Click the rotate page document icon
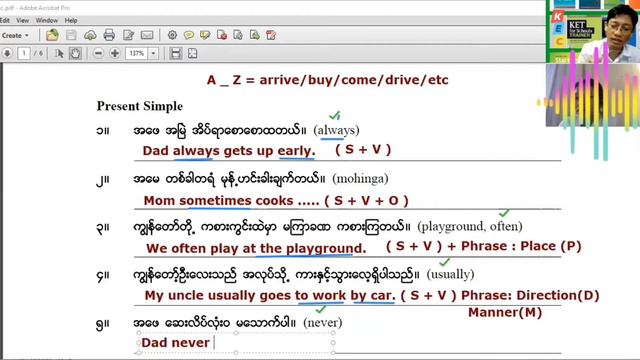The height and width of the screenshot is (360, 640). point(238,35)
